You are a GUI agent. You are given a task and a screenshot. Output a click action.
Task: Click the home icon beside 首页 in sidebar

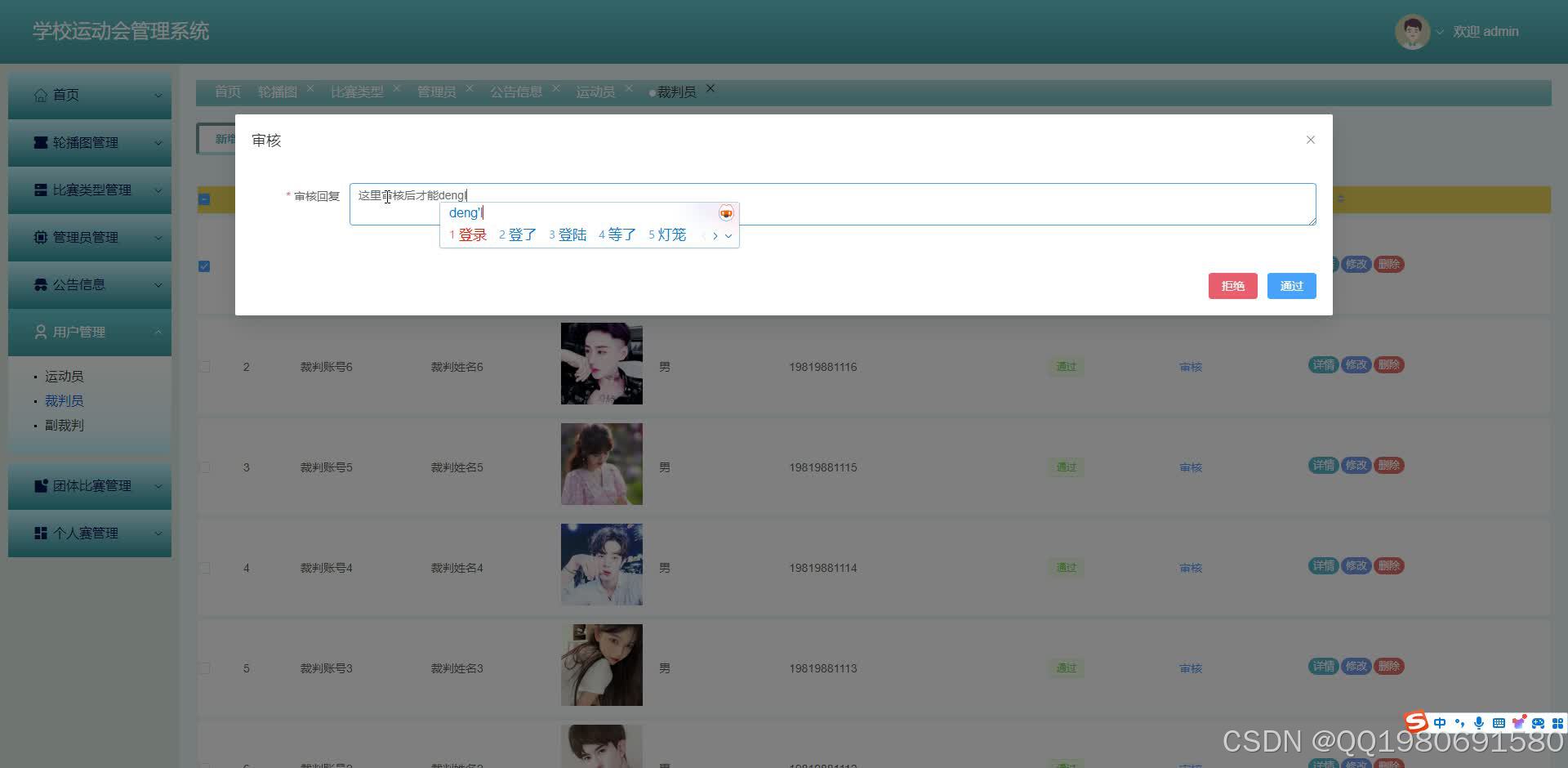41,95
